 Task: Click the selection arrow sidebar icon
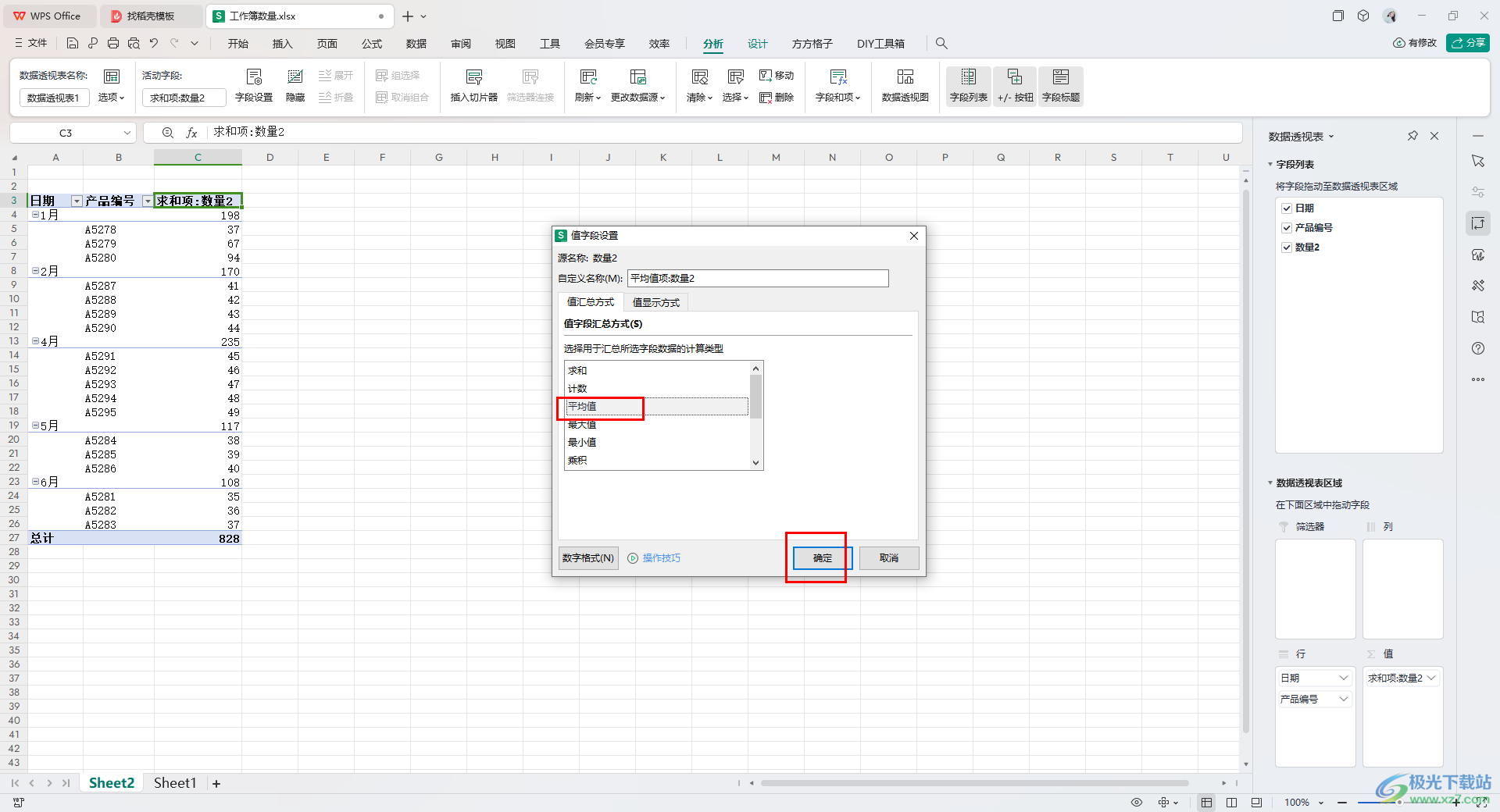click(x=1477, y=161)
